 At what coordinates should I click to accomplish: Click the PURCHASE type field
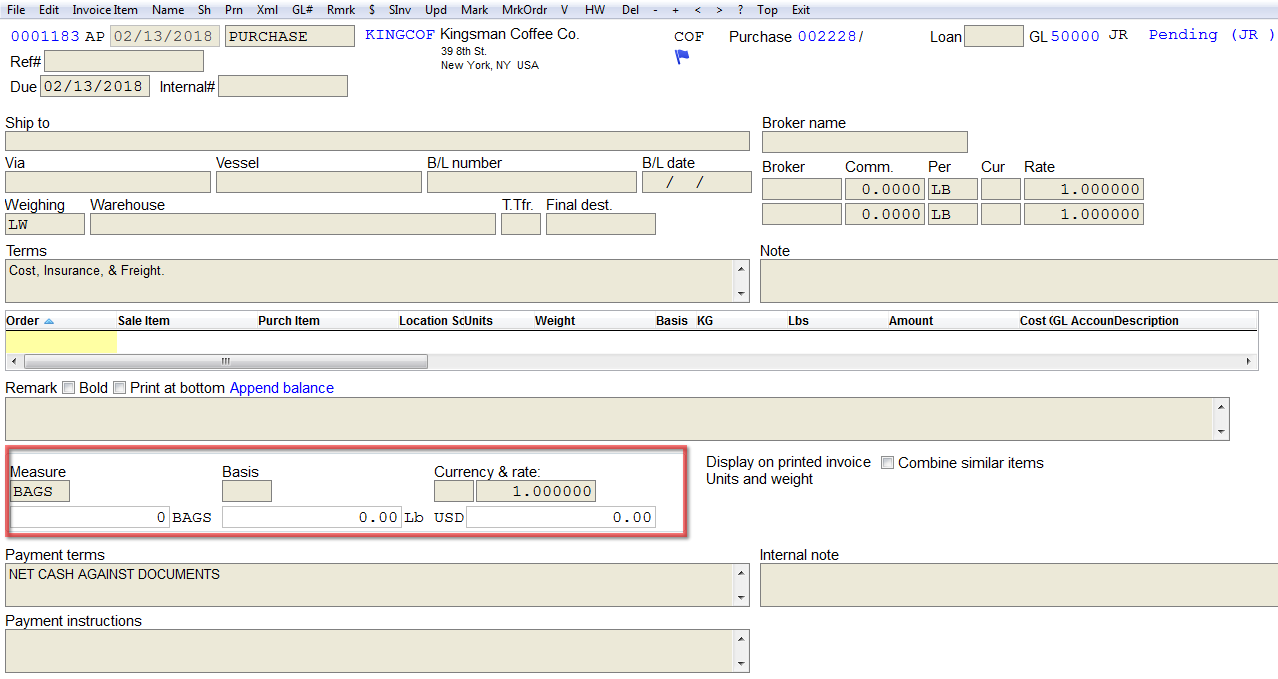pos(290,36)
